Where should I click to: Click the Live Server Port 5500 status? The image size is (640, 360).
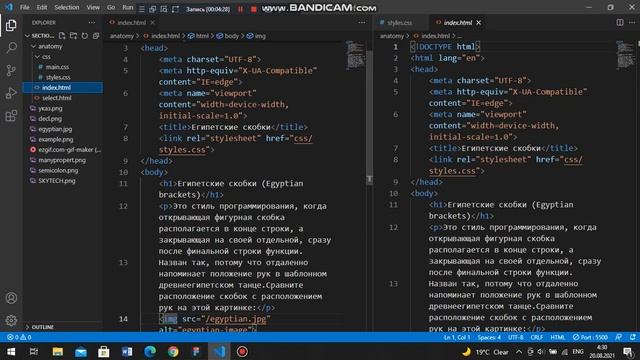coord(590,337)
